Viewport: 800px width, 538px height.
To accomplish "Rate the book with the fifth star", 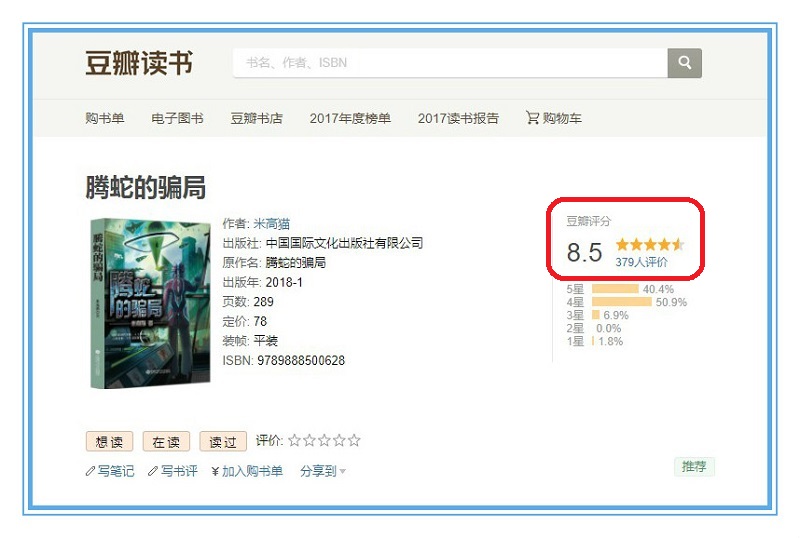I will tap(354, 441).
